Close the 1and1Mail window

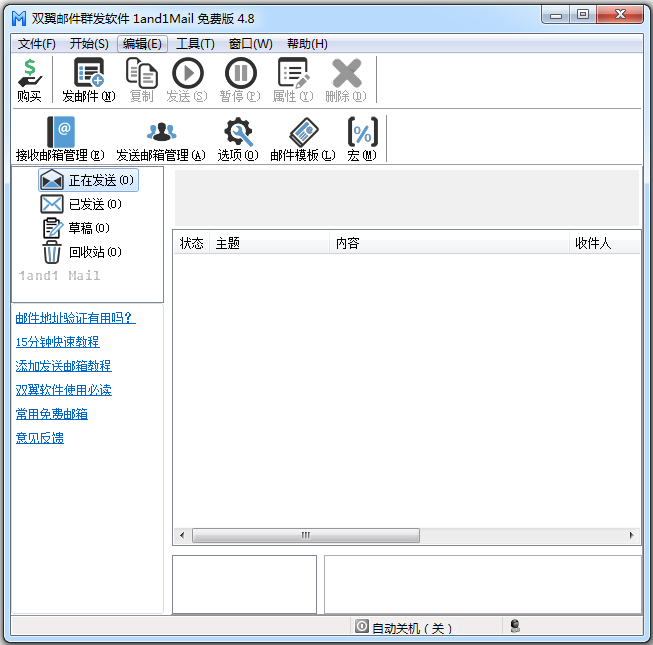(620, 15)
